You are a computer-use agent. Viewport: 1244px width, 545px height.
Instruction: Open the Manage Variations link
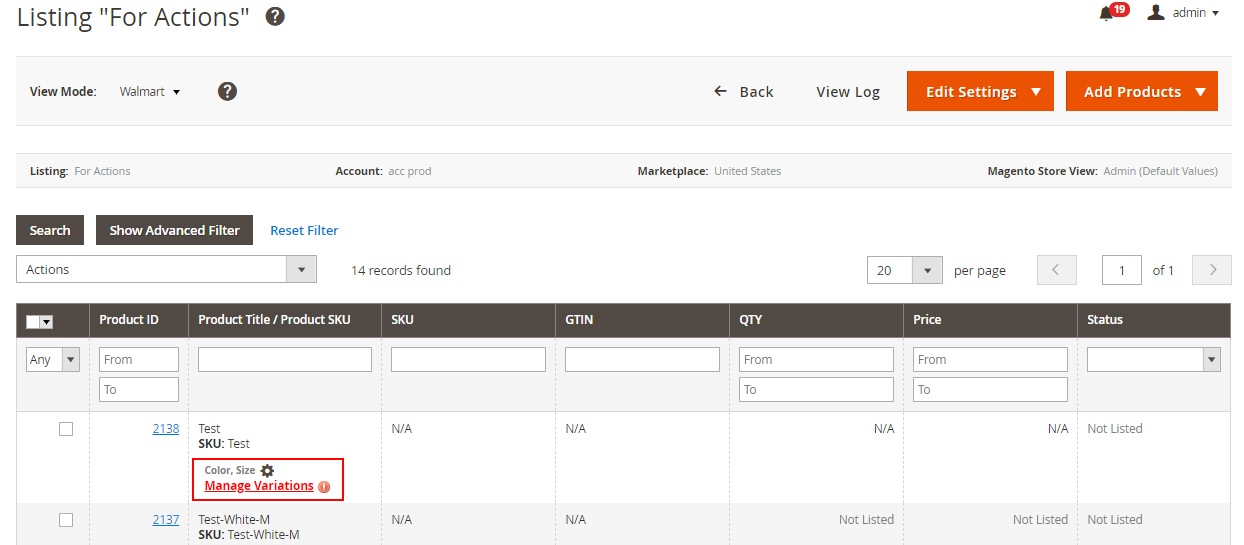pyautogui.click(x=259, y=486)
